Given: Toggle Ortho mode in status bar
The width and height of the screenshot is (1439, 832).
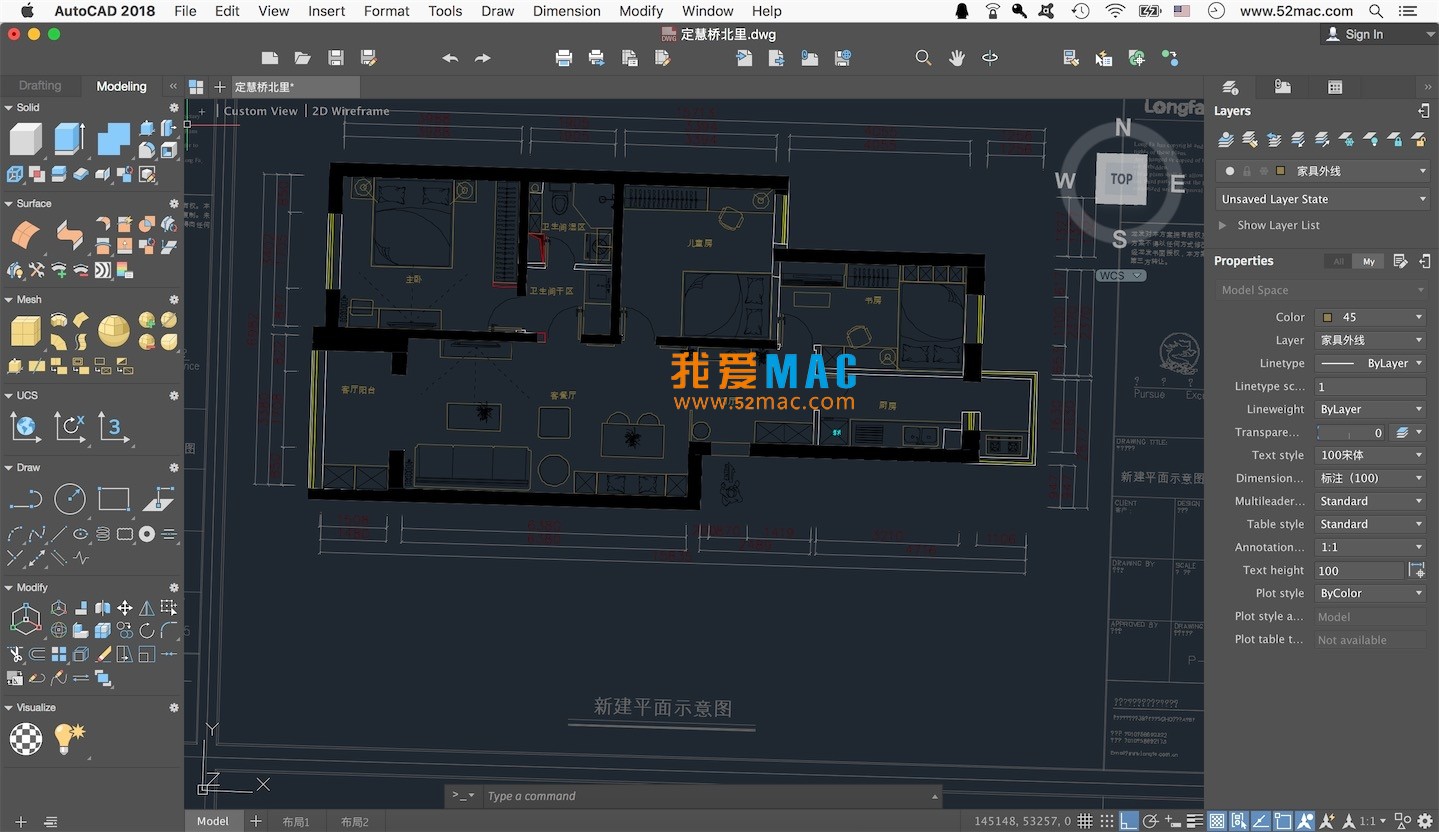Looking at the screenshot, I should tap(1128, 822).
